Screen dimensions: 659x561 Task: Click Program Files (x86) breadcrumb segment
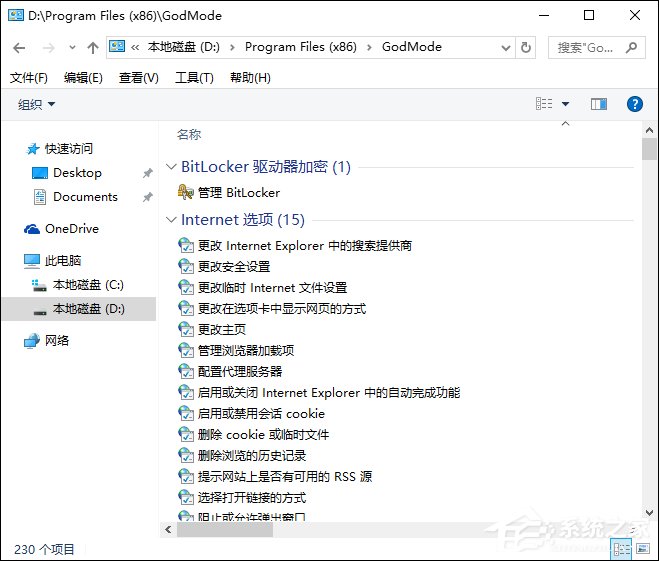[x=301, y=47]
